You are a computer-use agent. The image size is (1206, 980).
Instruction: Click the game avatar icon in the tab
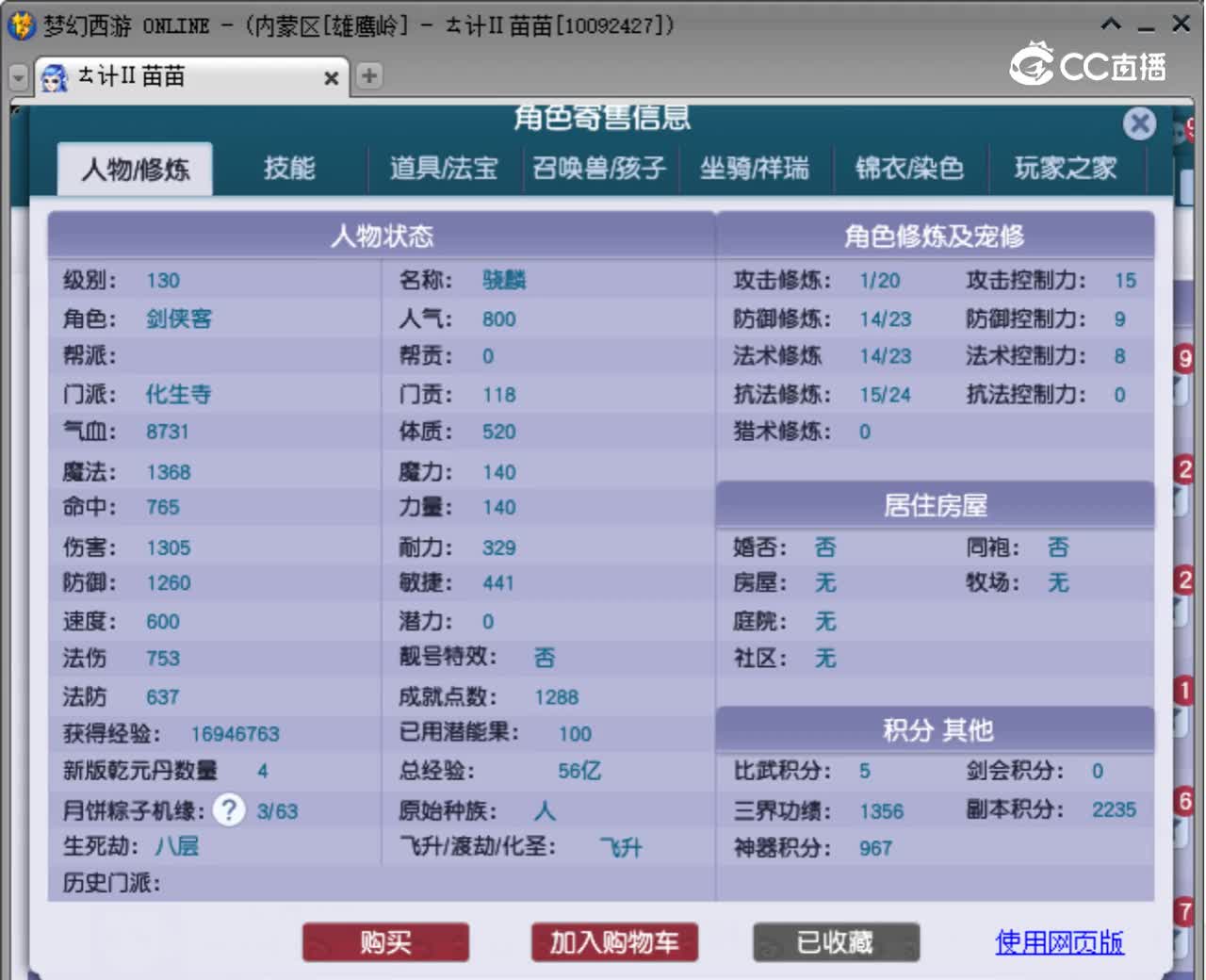[x=55, y=77]
